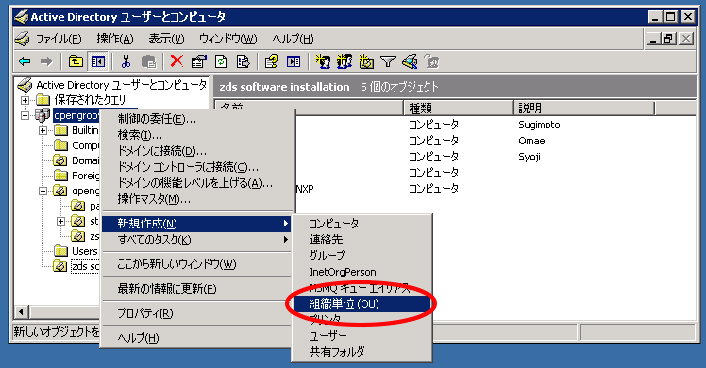Click the Up one level folder icon

coord(76,61)
